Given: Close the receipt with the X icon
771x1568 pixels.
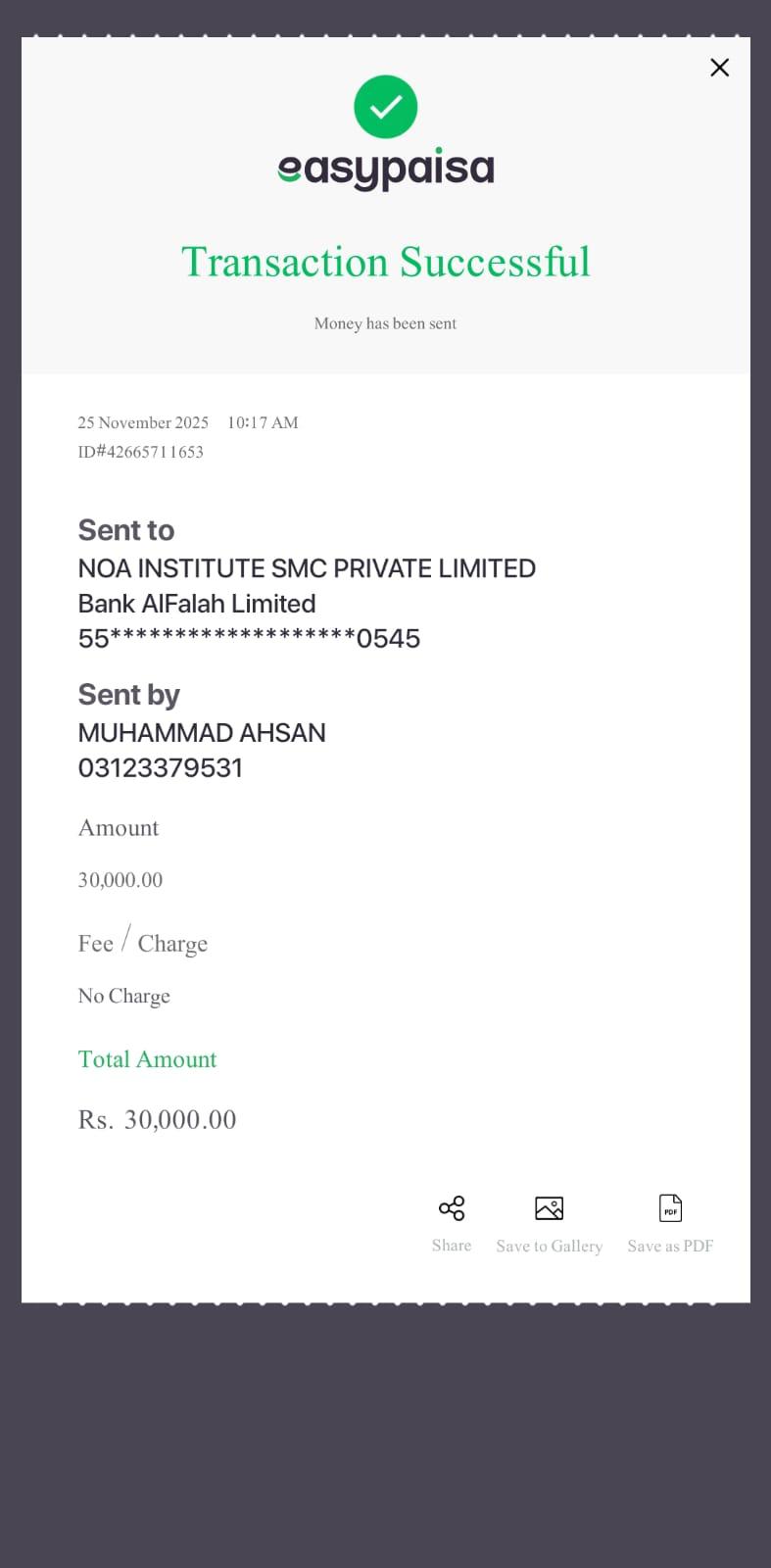Looking at the screenshot, I should click(719, 68).
